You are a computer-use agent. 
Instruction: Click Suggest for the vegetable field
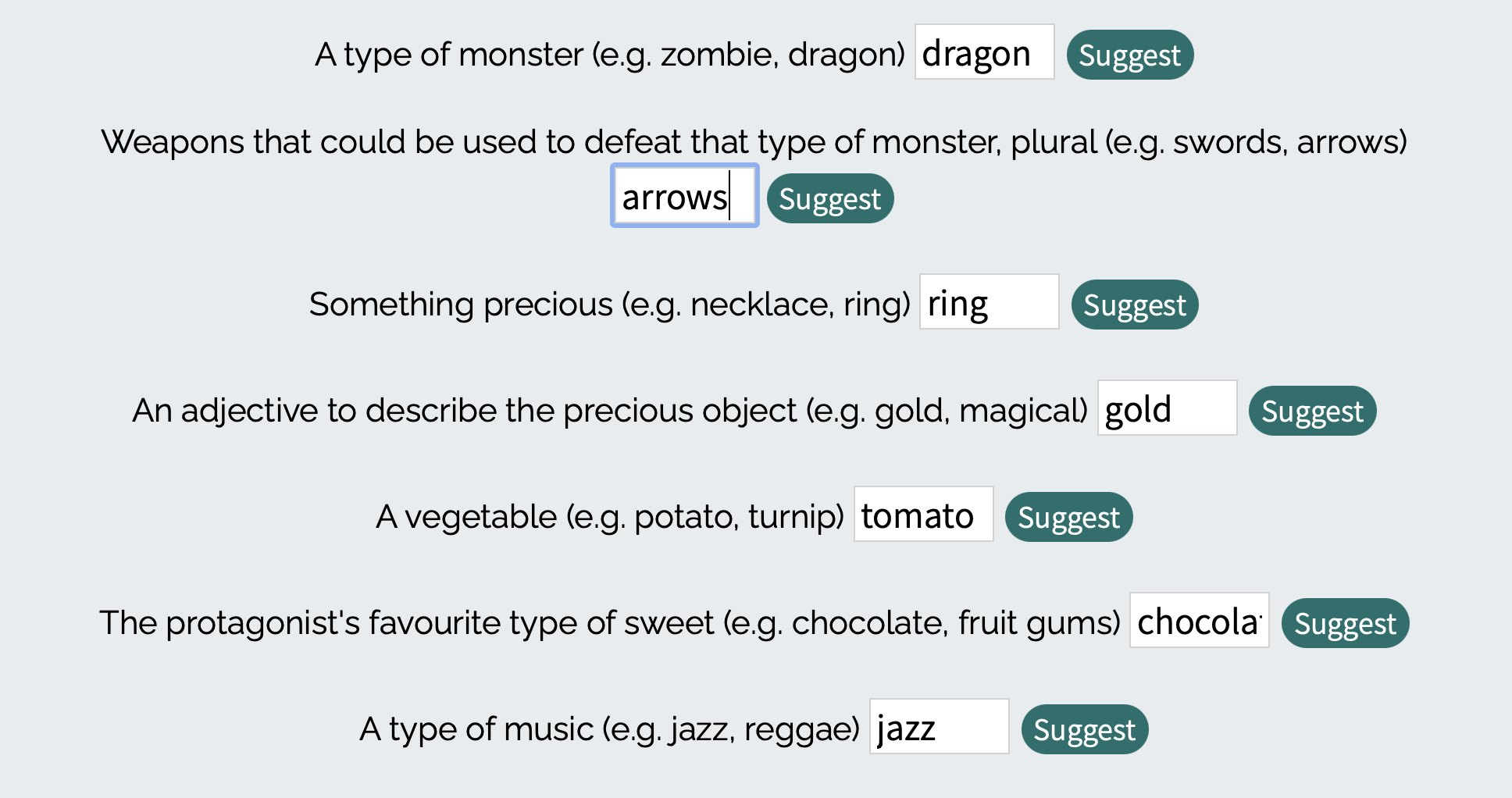pos(1068,517)
